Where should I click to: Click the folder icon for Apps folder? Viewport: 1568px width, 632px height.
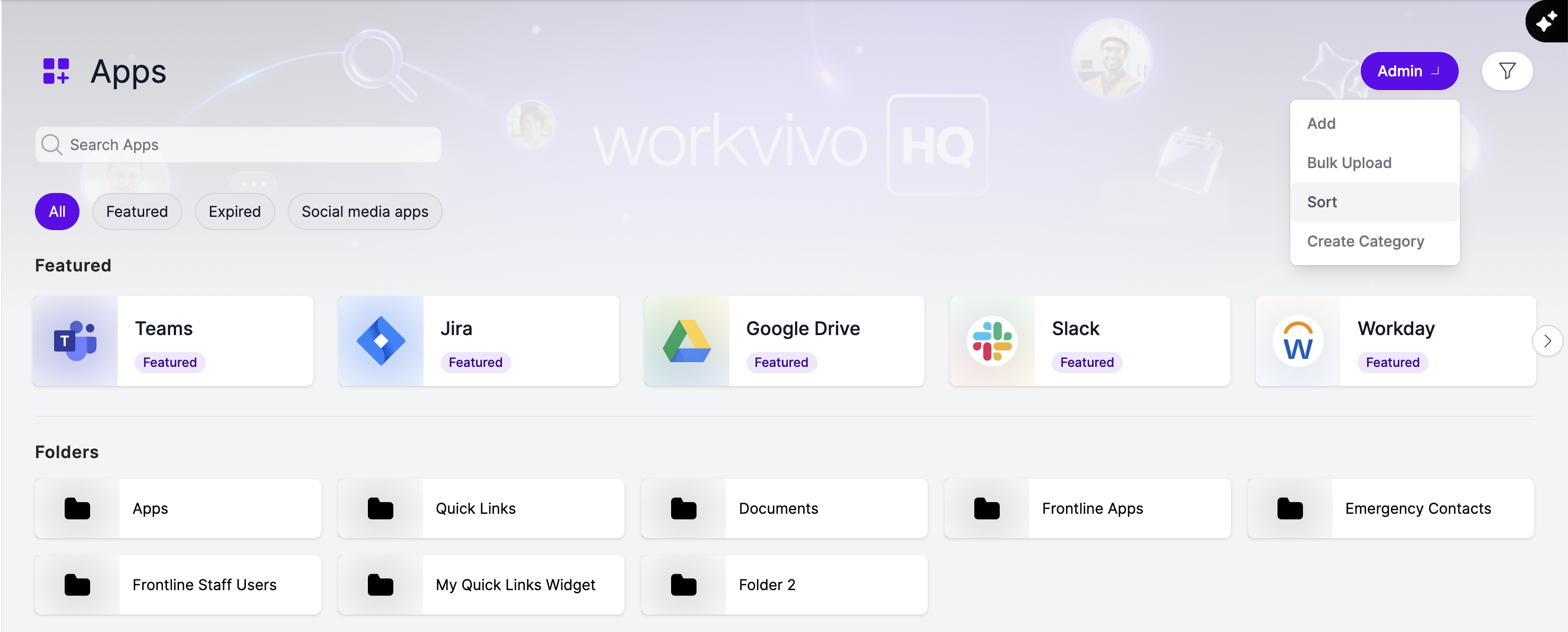pos(77,508)
